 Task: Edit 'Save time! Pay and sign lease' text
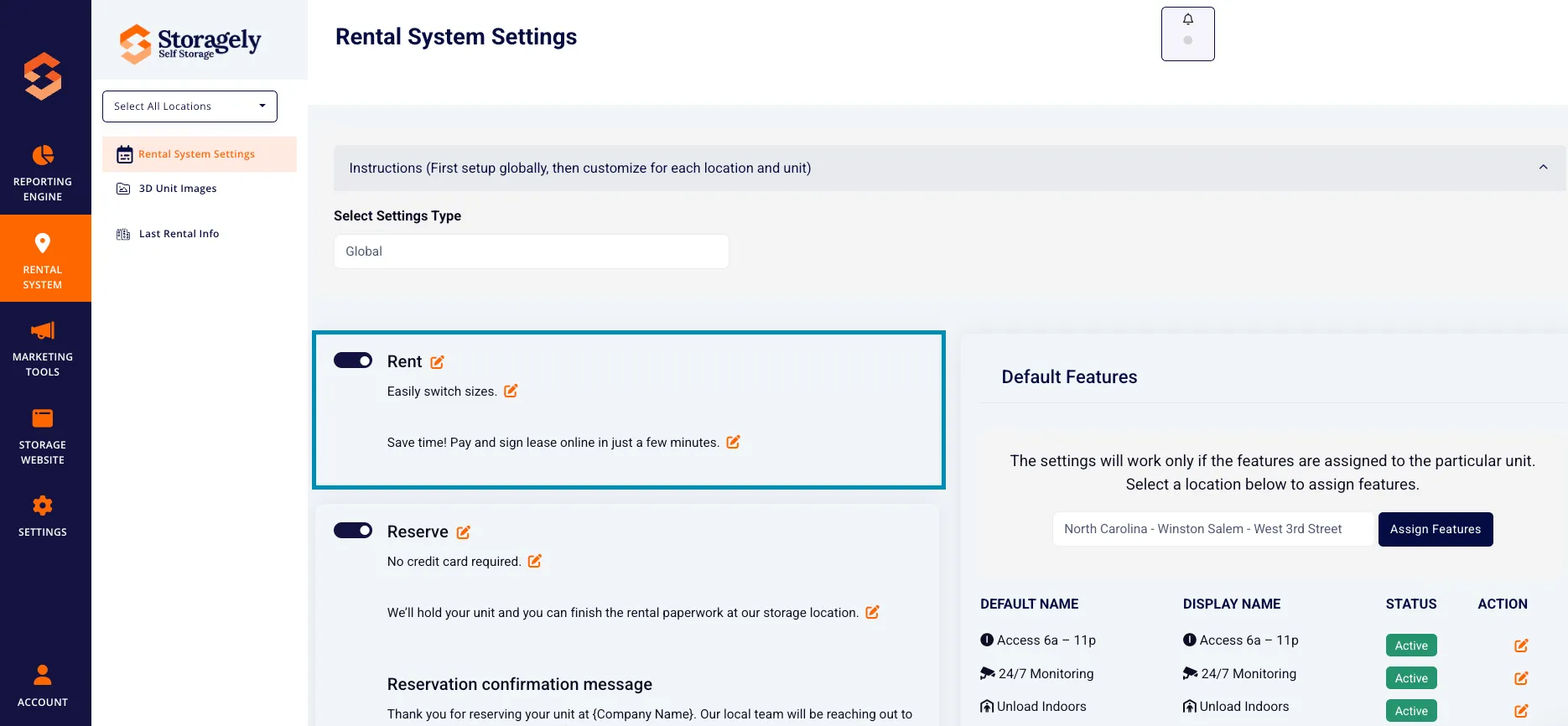(733, 442)
